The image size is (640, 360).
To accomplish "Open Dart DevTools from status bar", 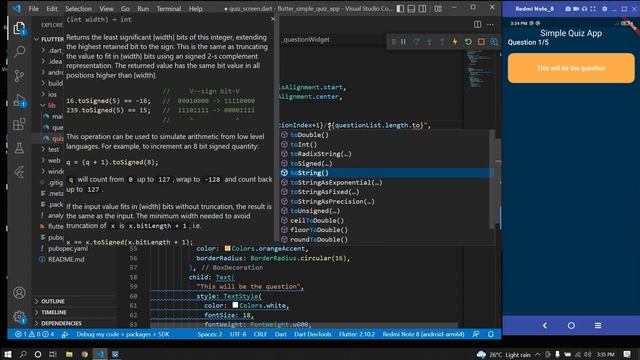I will pos(313,334).
